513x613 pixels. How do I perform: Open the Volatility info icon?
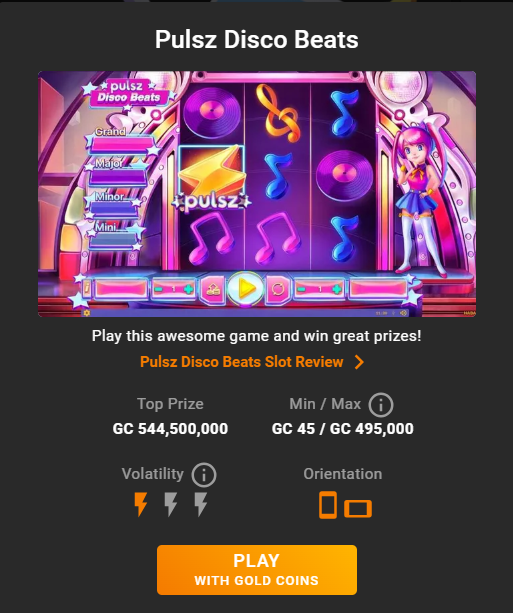coord(204,475)
